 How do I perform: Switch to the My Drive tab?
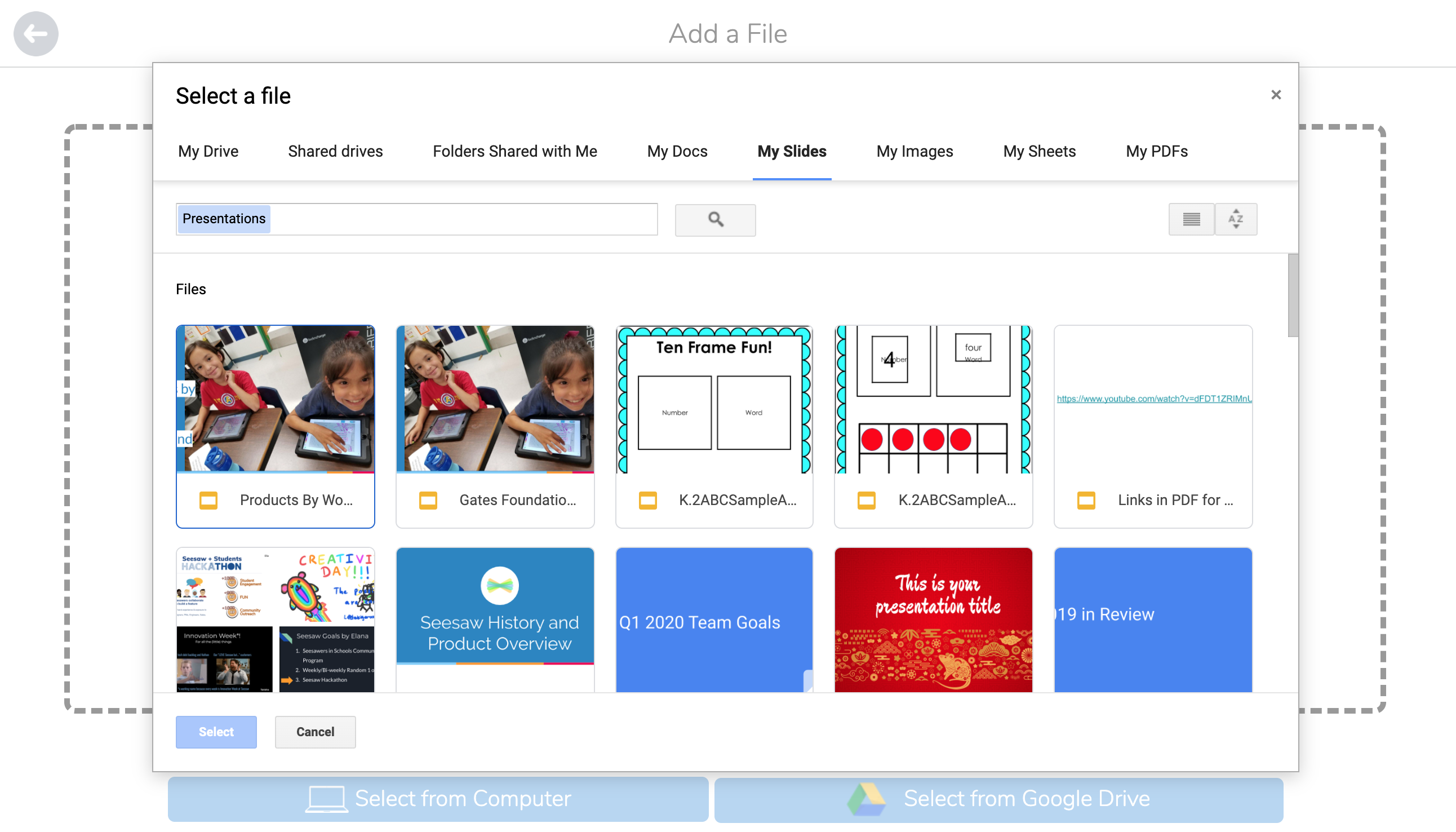[x=208, y=152]
